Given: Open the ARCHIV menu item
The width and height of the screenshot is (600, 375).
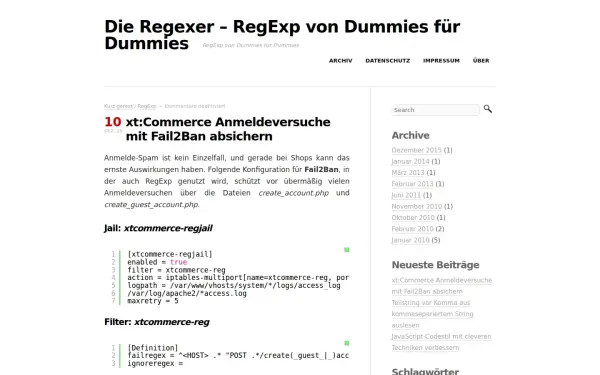Looking at the screenshot, I should coord(341,60).
